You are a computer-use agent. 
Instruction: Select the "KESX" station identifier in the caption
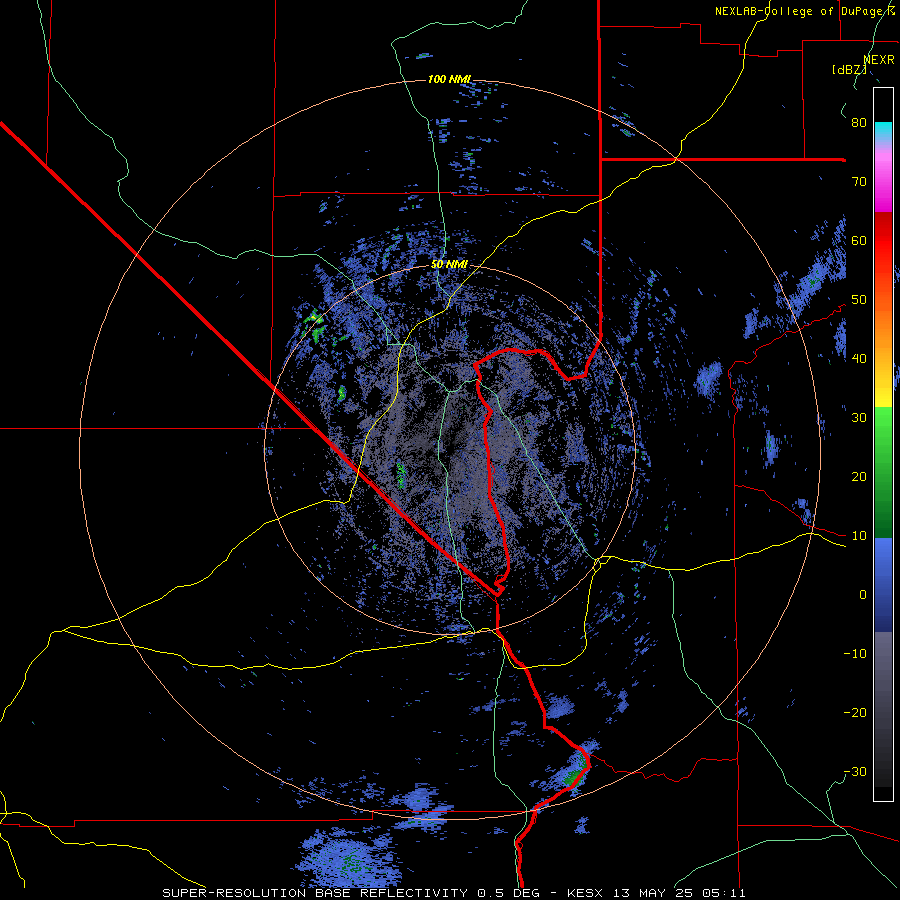click(587, 893)
